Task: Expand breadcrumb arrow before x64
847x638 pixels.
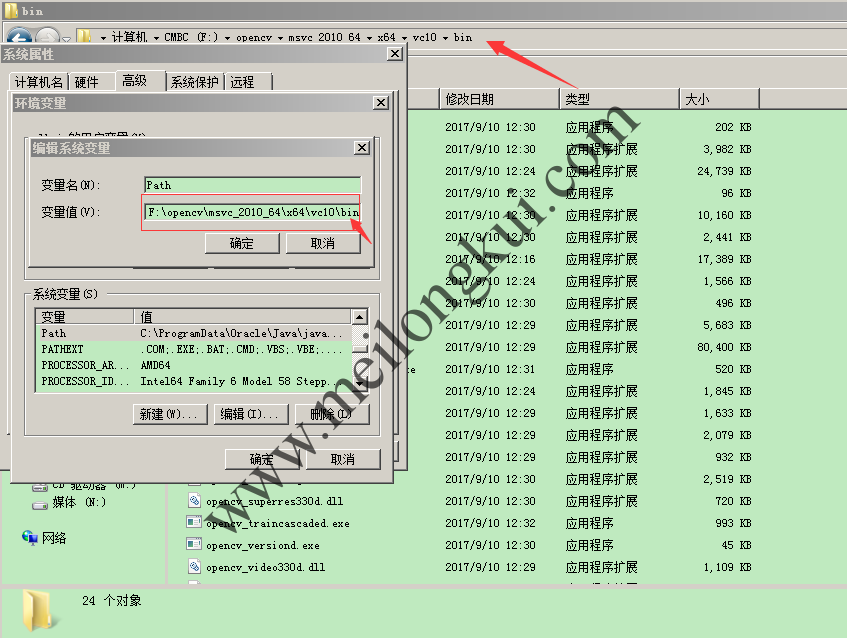Action: click(369, 38)
